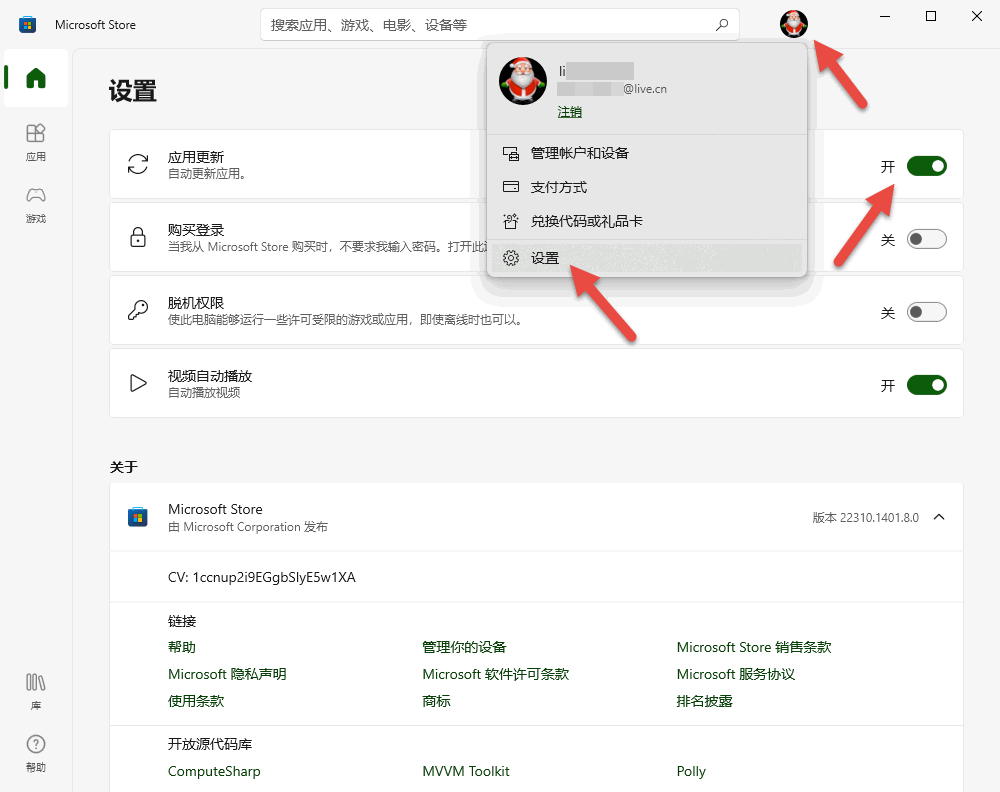This screenshot has width=1000, height=792.
Task: Click the search magnifier icon
Action: coord(722,25)
